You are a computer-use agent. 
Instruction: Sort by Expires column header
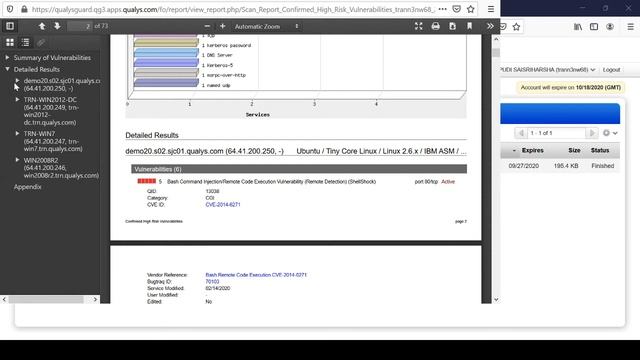[532, 150]
